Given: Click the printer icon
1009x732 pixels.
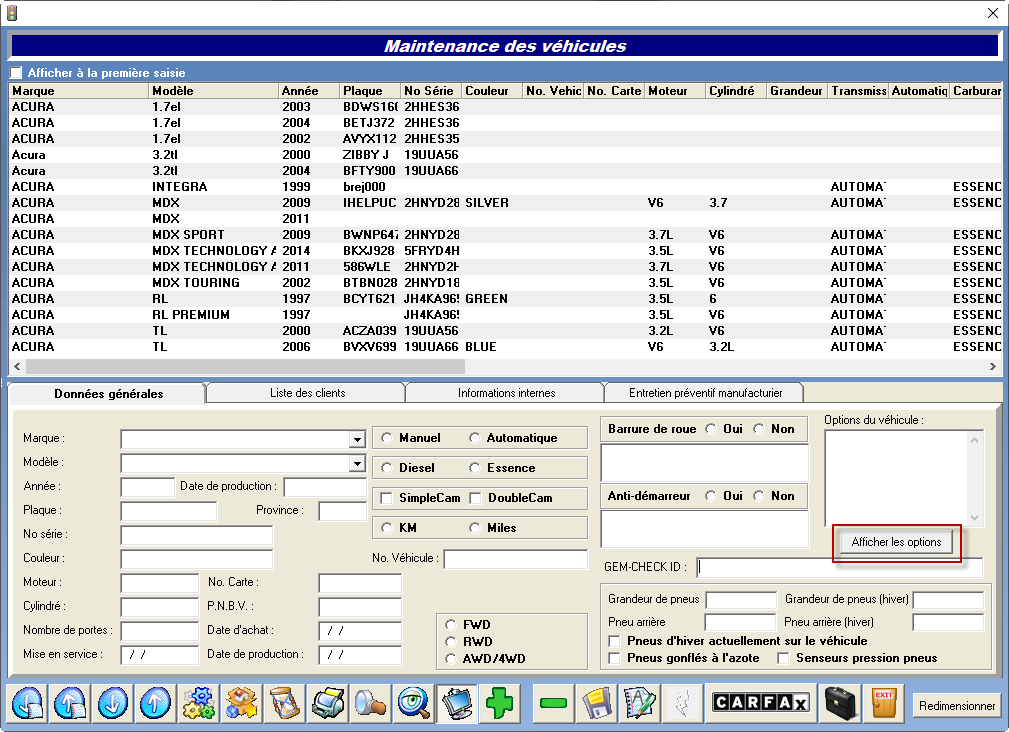Looking at the screenshot, I should pos(328,703).
